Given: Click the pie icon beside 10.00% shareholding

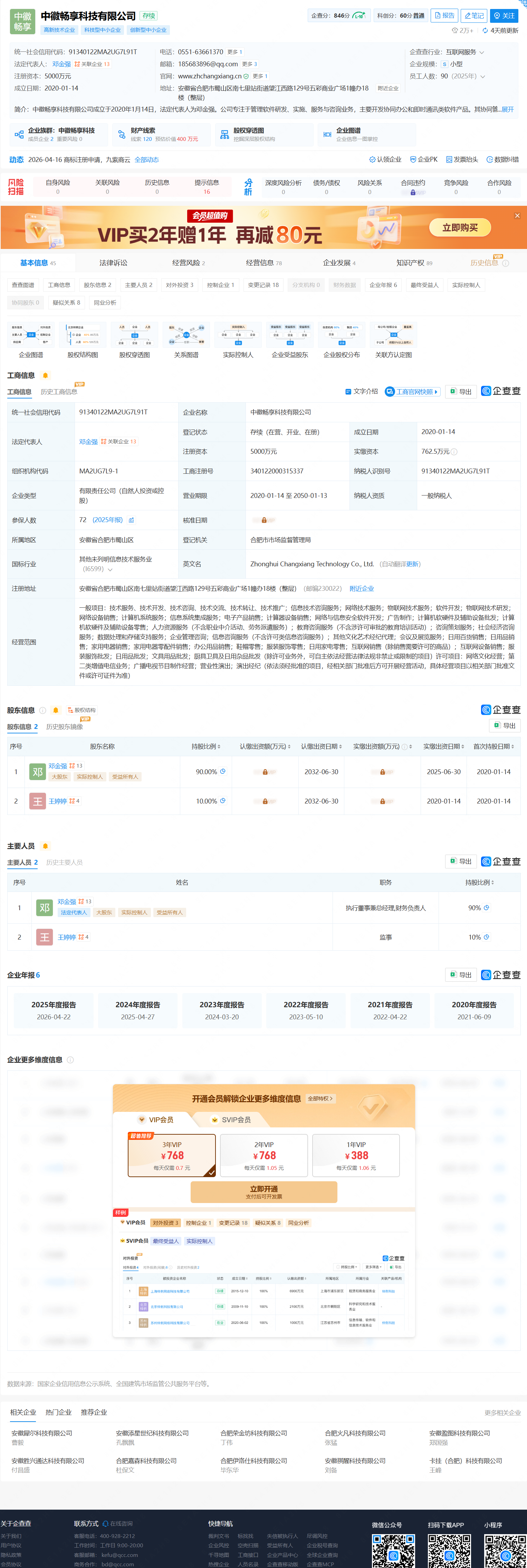Looking at the screenshot, I should pyautogui.click(x=223, y=801).
